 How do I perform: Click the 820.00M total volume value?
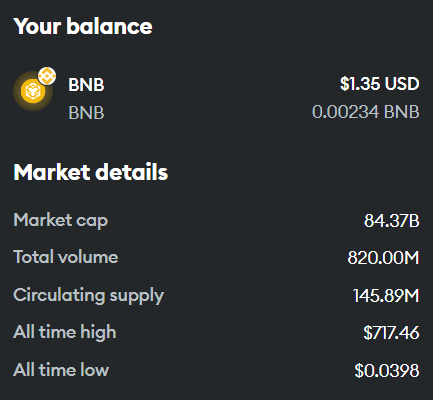pyautogui.click(x=383, y=258)
